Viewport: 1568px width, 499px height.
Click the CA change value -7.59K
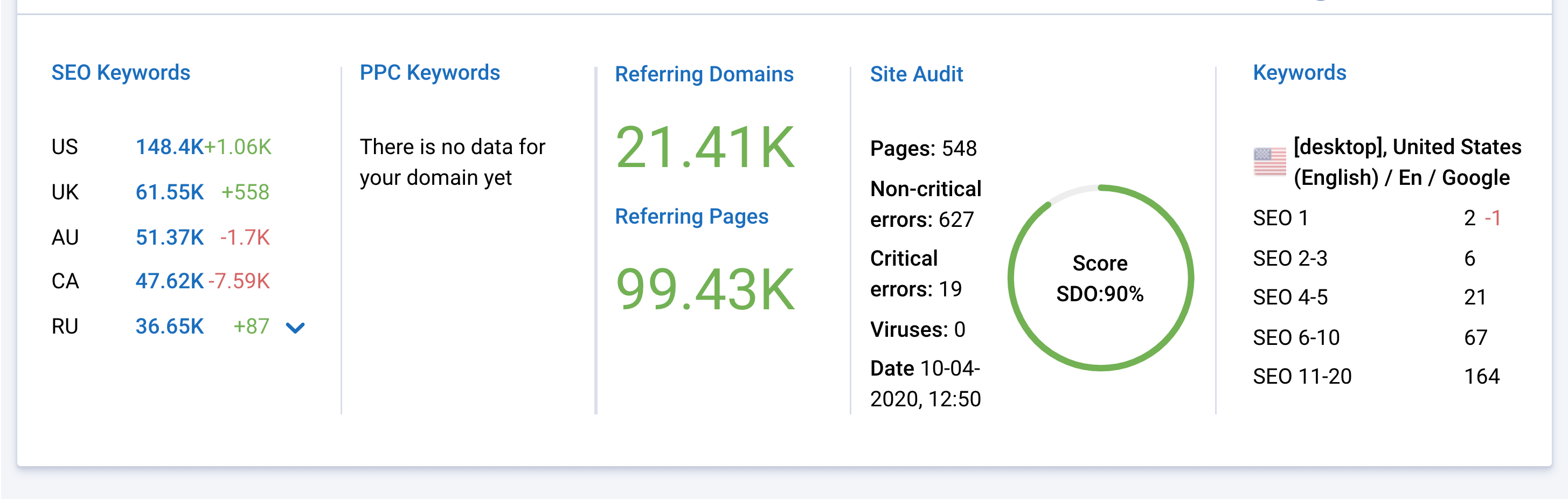[x=239, y=281]
